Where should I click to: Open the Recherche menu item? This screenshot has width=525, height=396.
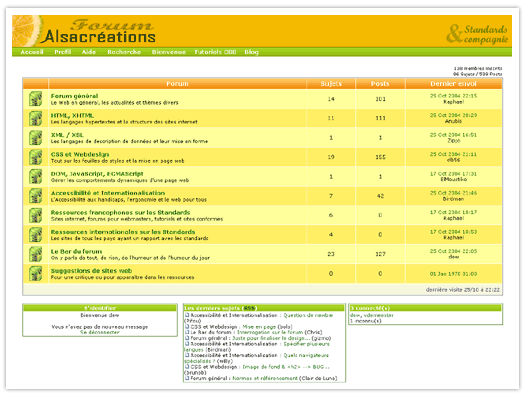point(124,52)
